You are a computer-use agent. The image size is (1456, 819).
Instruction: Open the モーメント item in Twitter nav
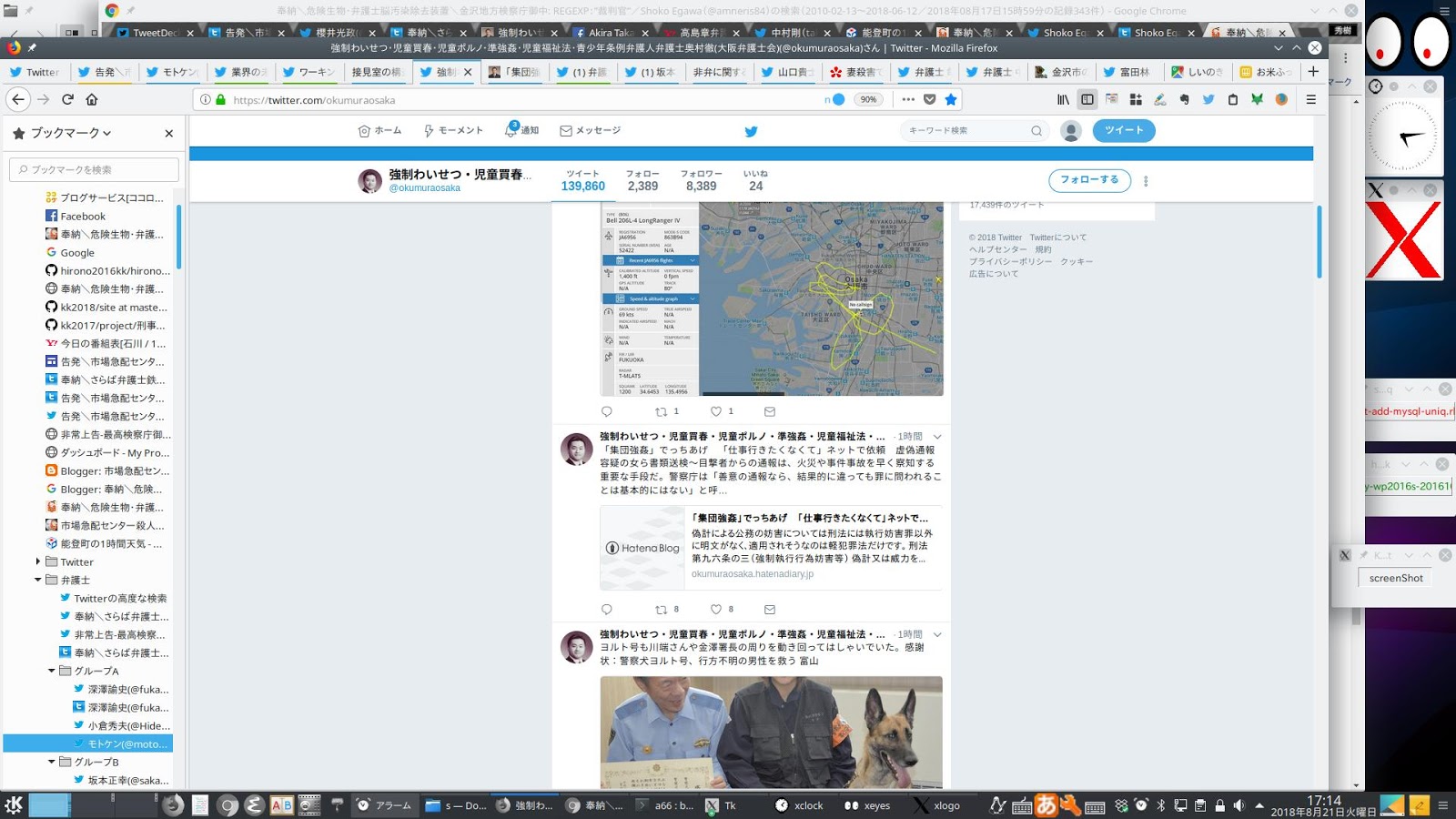[x=453, y=131]
